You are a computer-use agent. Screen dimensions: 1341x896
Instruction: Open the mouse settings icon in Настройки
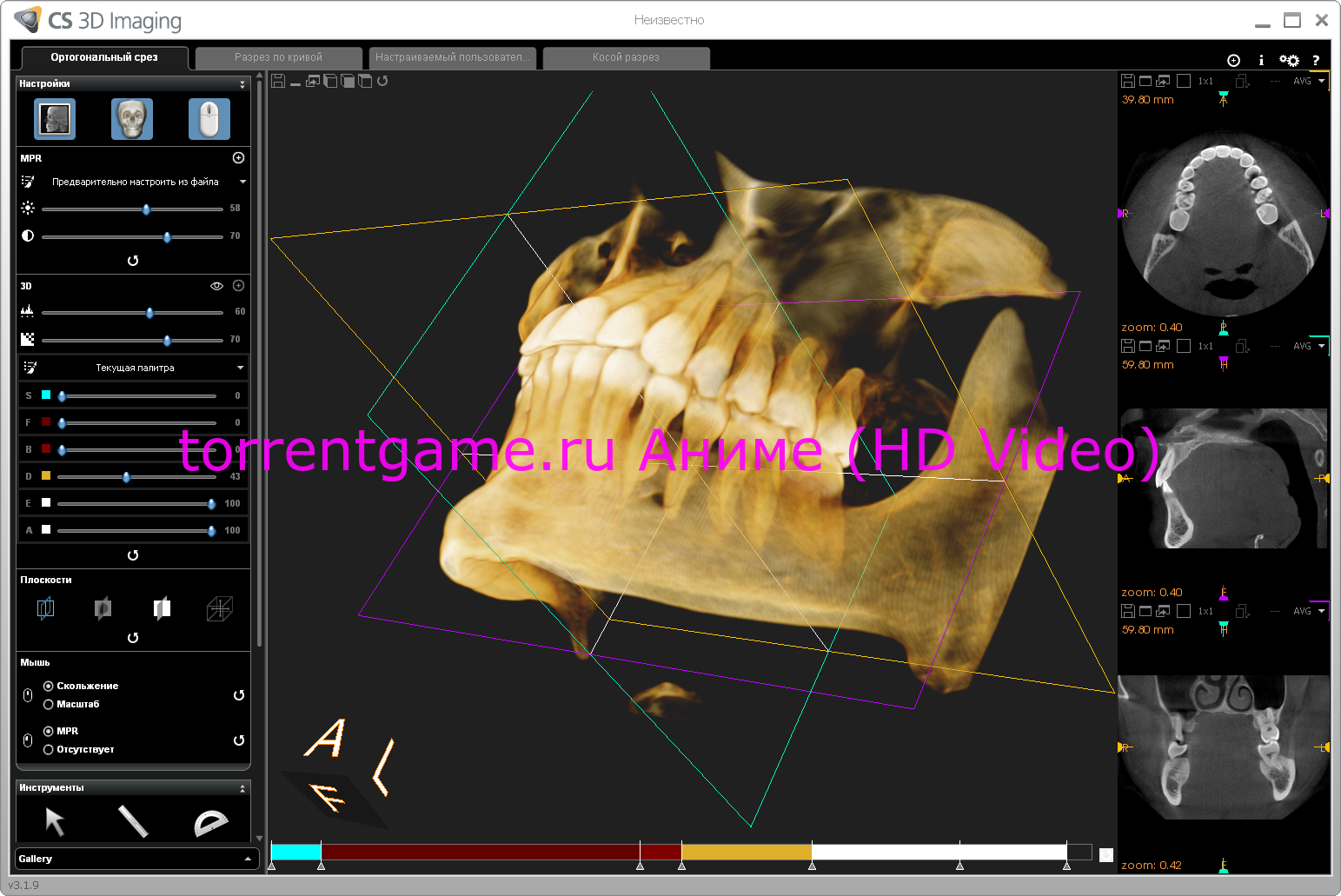point(209,119)
